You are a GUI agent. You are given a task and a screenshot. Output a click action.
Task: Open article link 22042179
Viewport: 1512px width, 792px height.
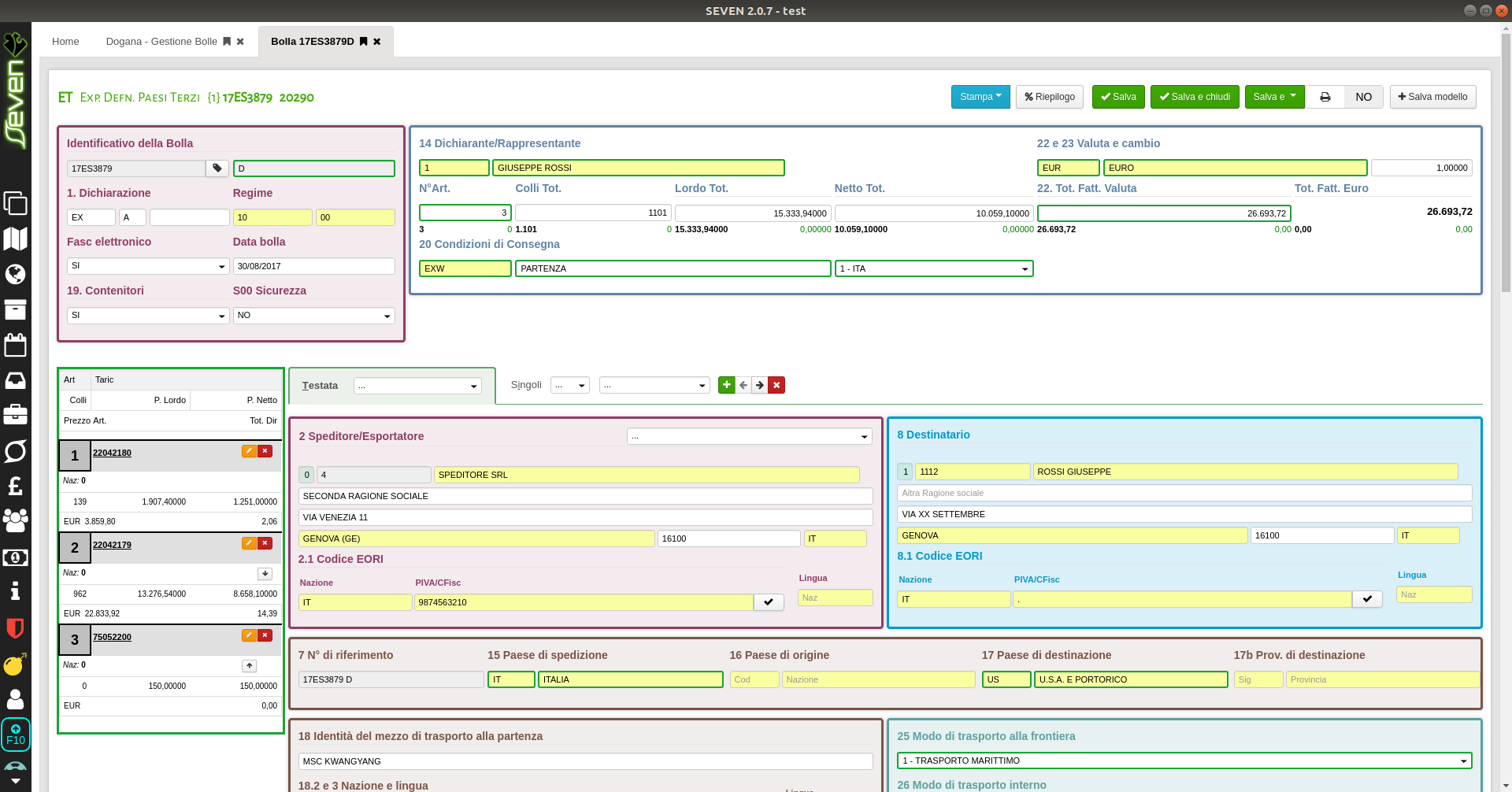coord(112,545)
